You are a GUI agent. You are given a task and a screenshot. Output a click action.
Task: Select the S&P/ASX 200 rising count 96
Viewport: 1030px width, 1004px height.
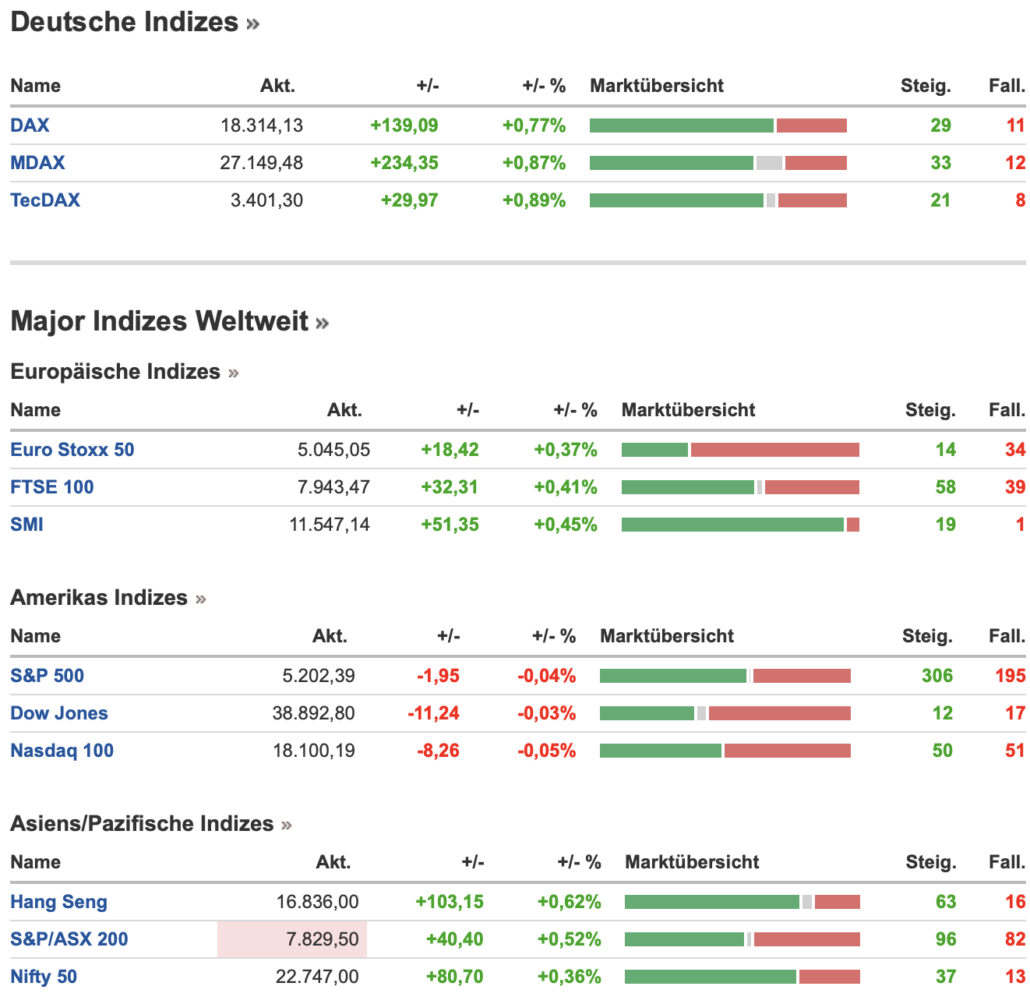(x=946, y=939)
